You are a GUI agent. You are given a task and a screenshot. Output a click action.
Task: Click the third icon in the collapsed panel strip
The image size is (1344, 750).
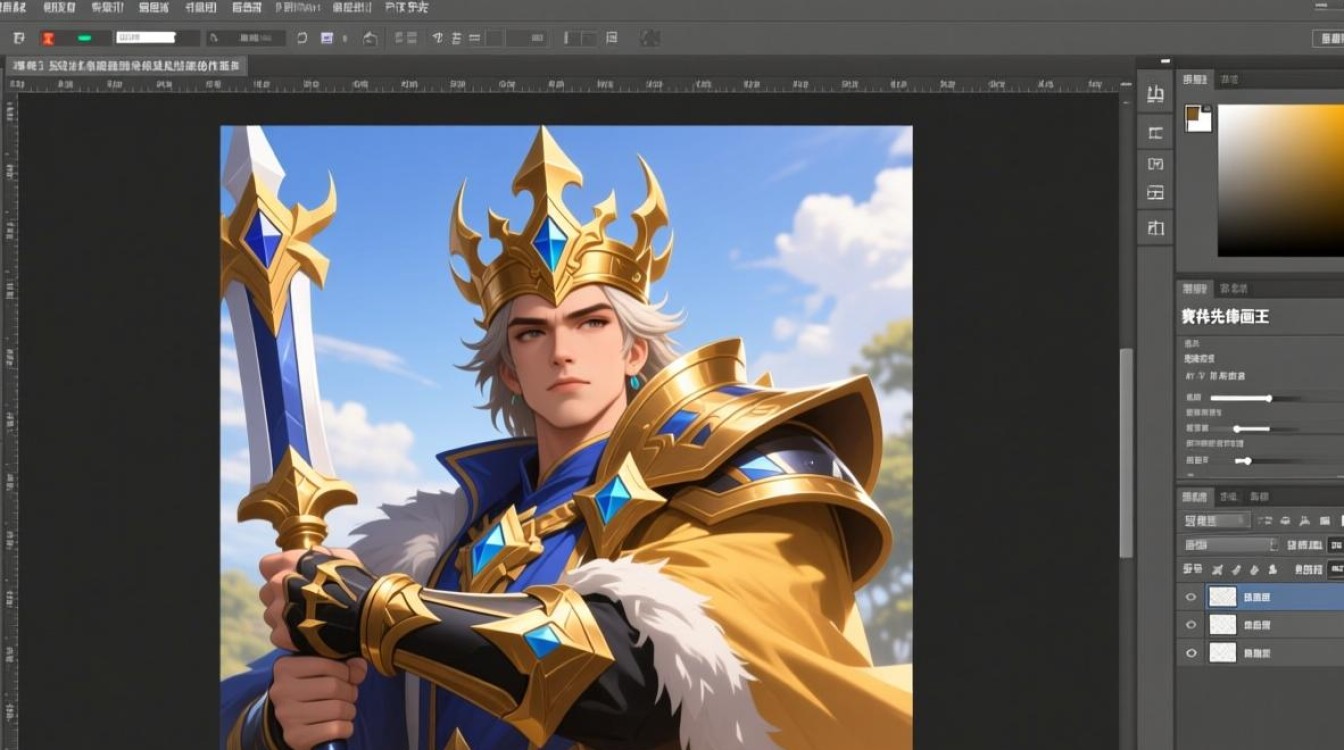click(x=1155, y=163)
